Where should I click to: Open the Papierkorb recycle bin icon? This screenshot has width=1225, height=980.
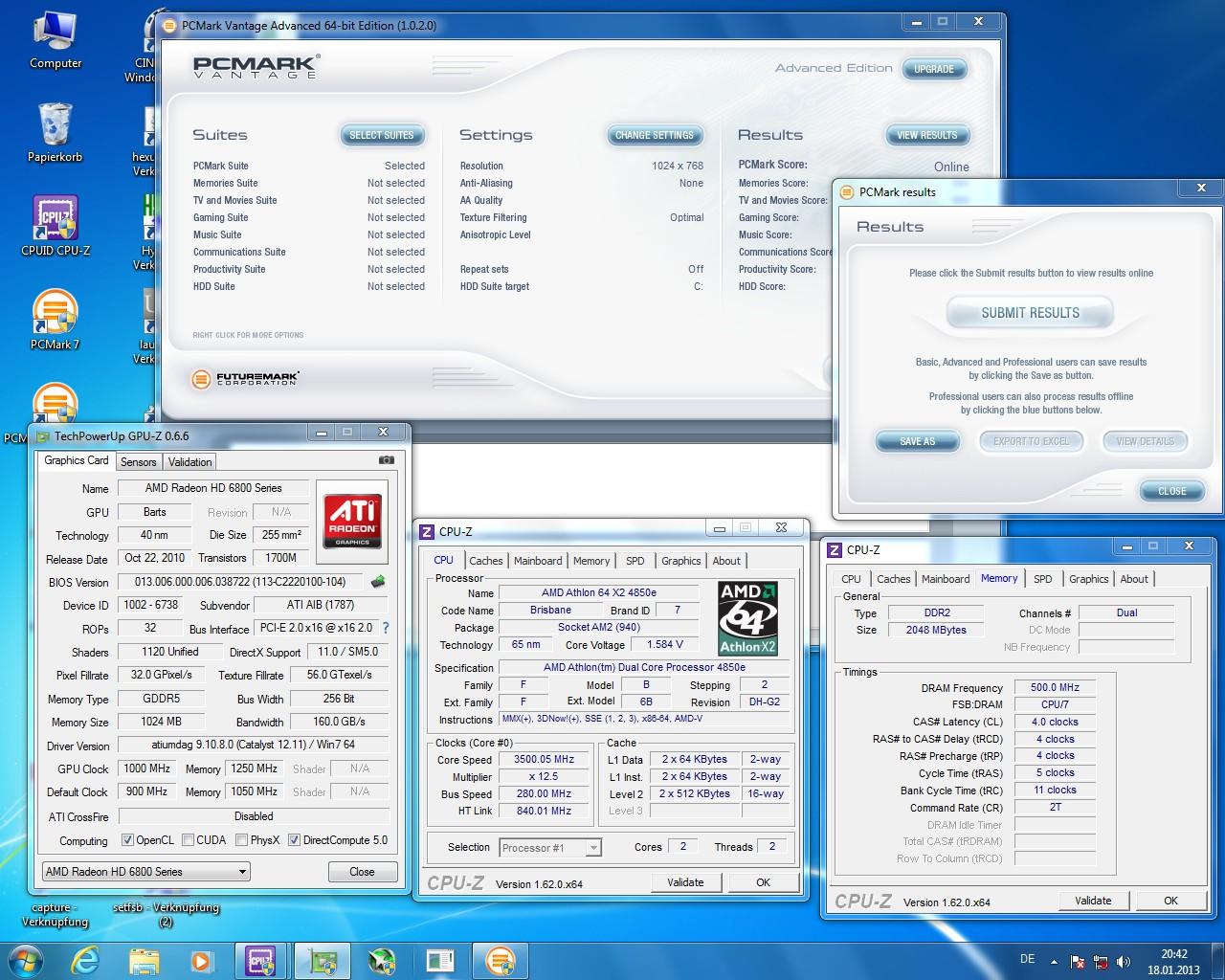(55, 133)
